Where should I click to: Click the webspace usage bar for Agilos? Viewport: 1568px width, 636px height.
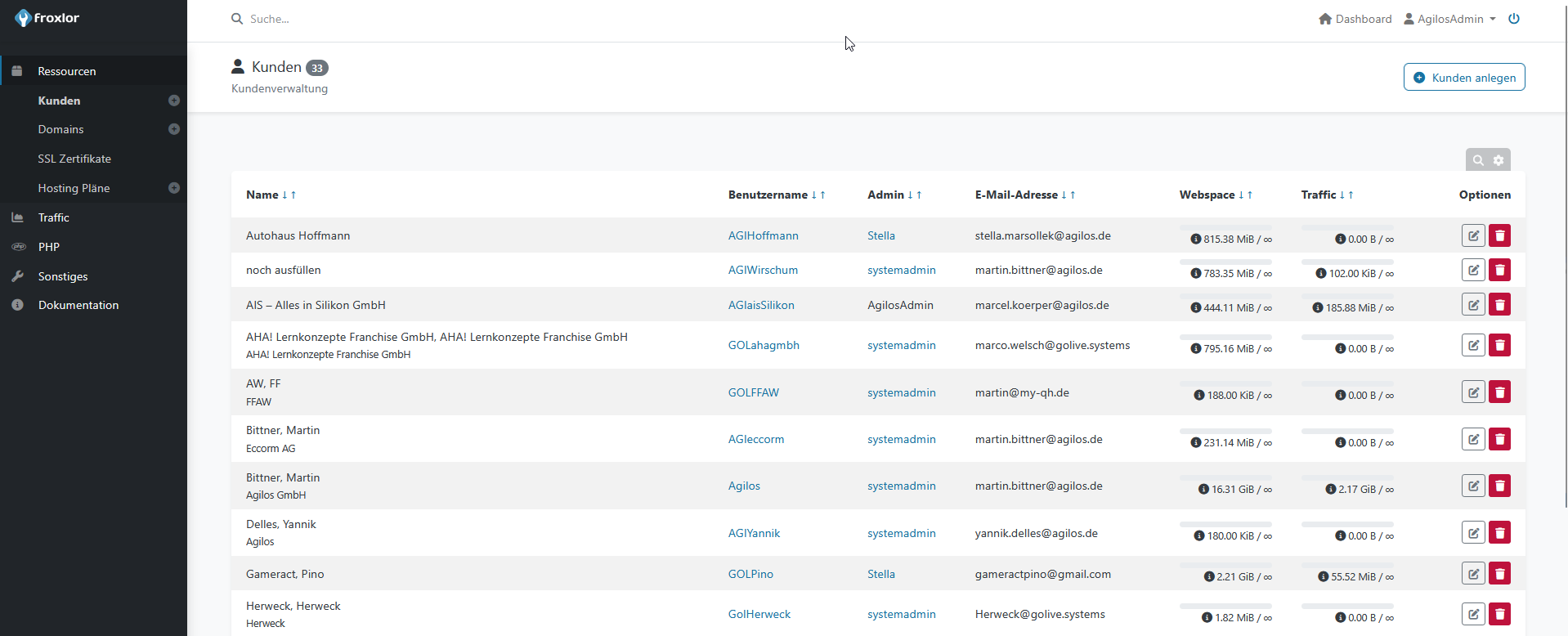pyautogui.click(x=1225, y=478)
